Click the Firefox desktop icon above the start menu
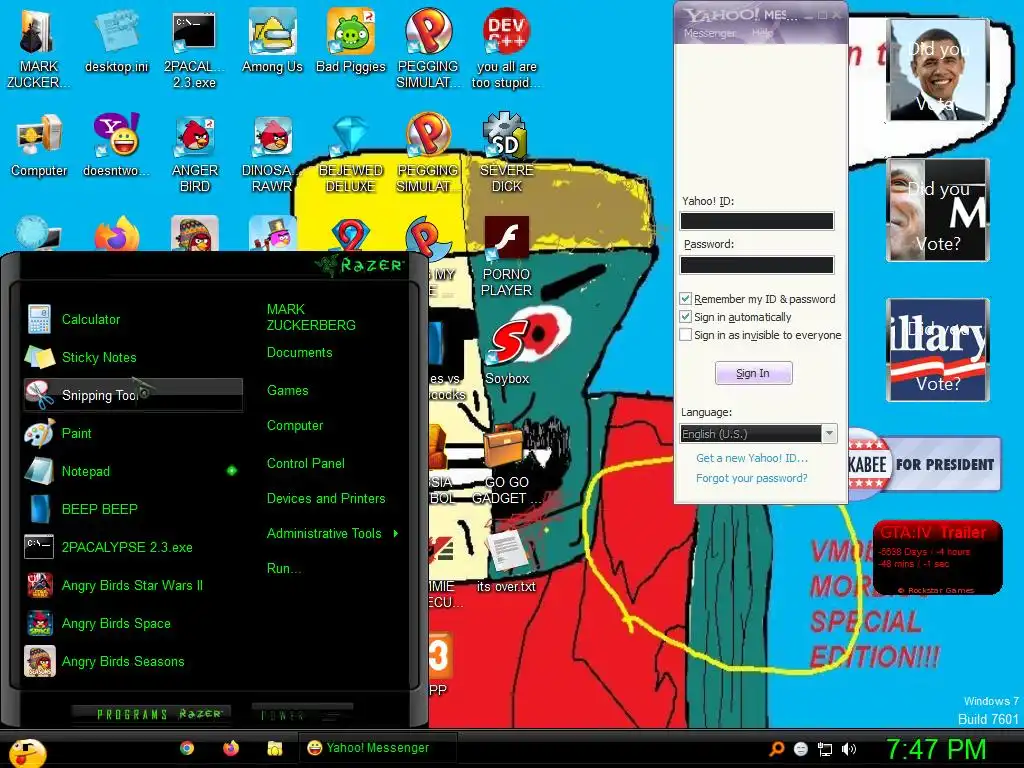1024x768 pixels. 116,234
